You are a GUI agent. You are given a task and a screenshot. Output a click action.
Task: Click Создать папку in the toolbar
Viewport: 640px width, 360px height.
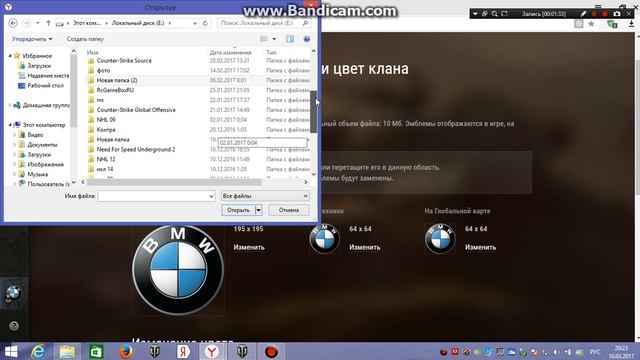85,39
